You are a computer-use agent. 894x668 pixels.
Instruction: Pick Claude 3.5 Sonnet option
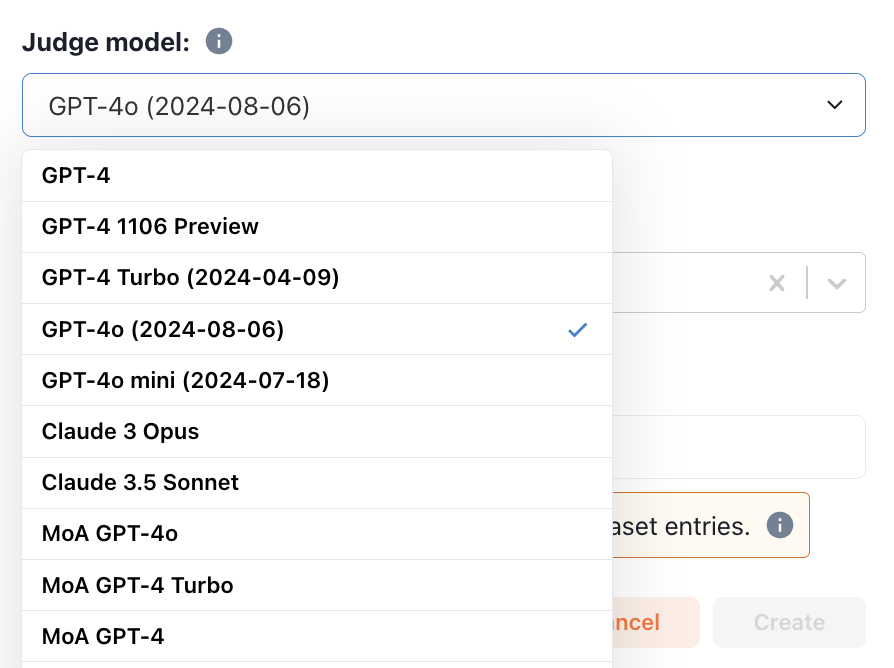[140, 482]
